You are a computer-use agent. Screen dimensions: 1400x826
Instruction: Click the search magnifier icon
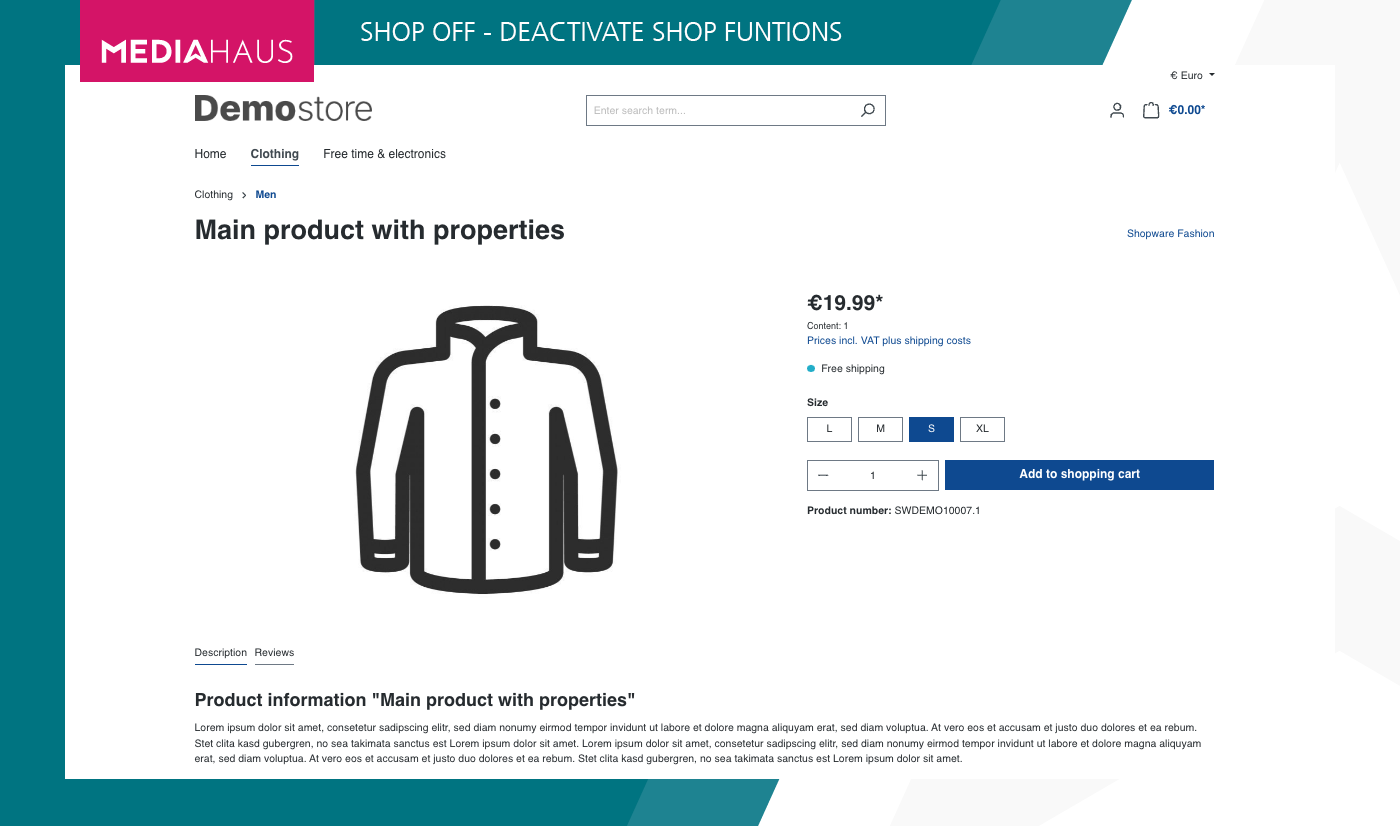click(x=866, y=110)
